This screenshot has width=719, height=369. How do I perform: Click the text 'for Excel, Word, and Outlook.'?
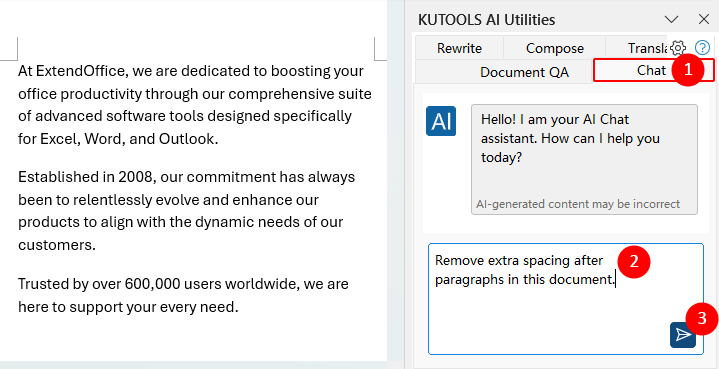coord(118,139)
